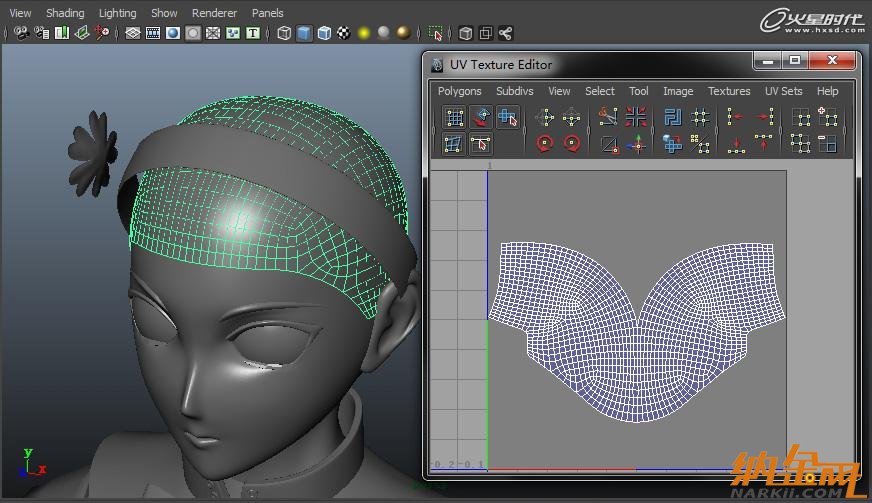Toggle textured display checker icon
This screenshot has width=872, height=503.
344,33
